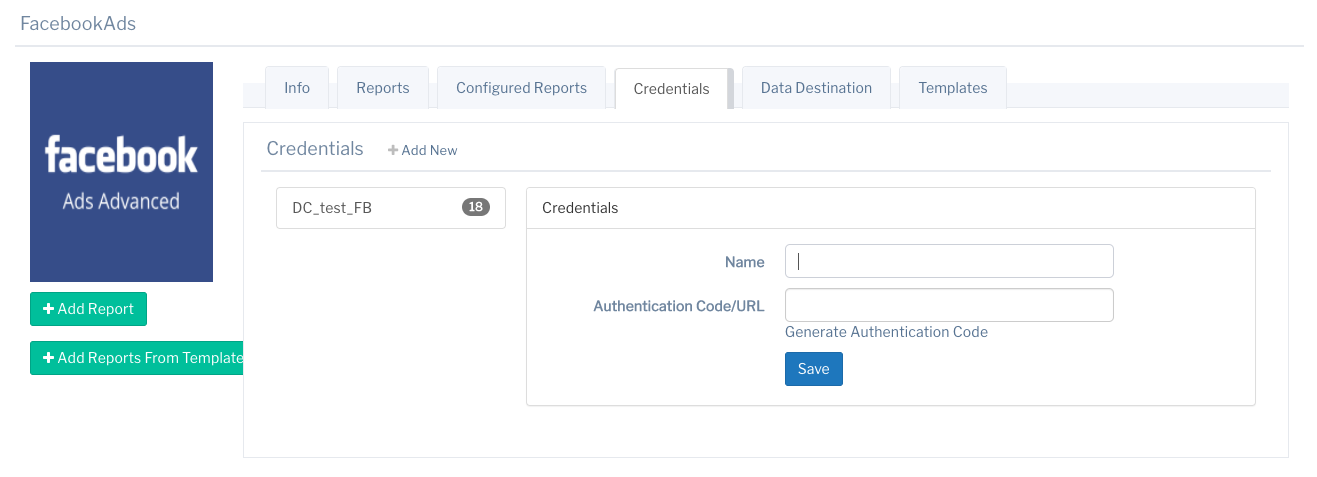Select the Credentials tab
This screenshot has height=477, width=1317.
(672, 89)
